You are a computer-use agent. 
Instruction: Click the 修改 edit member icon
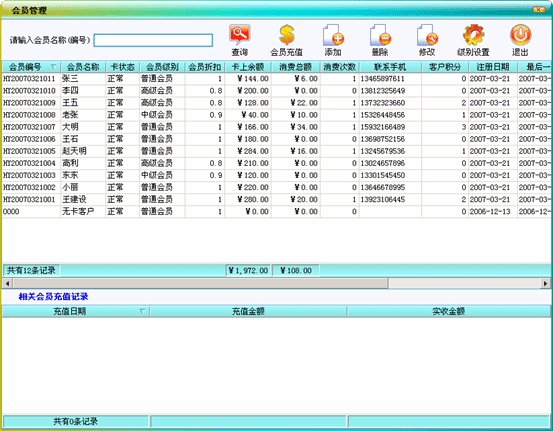(x=427, y=34)
